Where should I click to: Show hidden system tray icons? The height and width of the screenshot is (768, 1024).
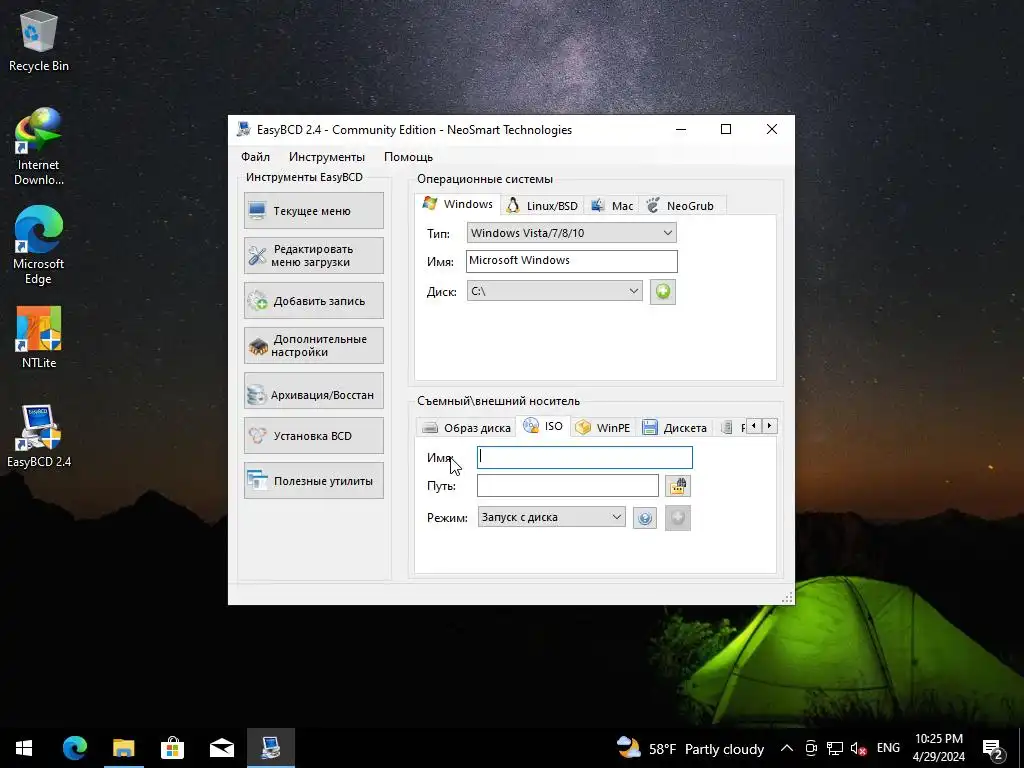[787, 748]
